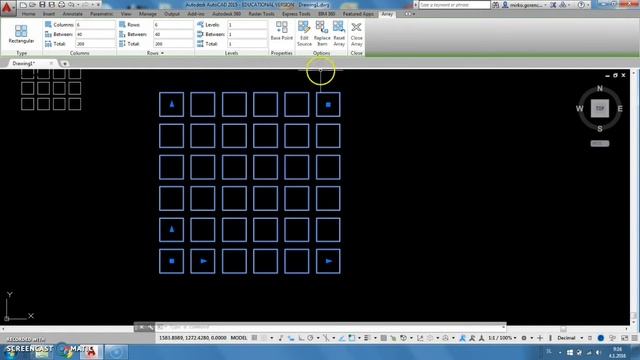640x360 pixels.
Task: Click the Selection Cycling status bar icon
Action: pos(393,338)
